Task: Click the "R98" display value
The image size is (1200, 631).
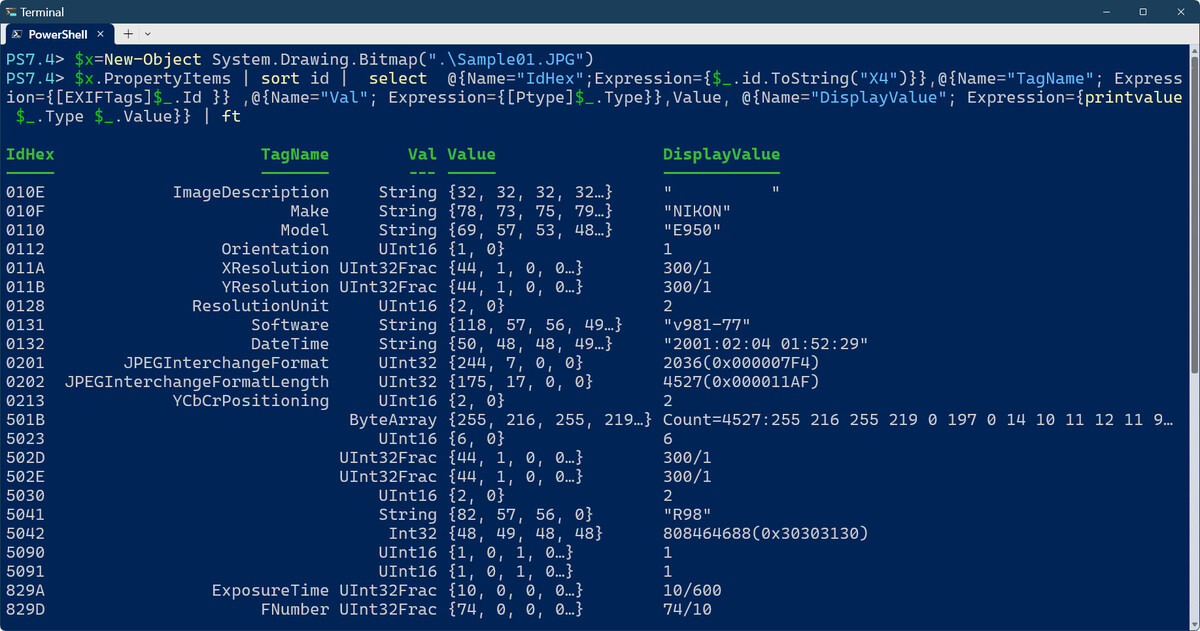Action: coord(687,515)
